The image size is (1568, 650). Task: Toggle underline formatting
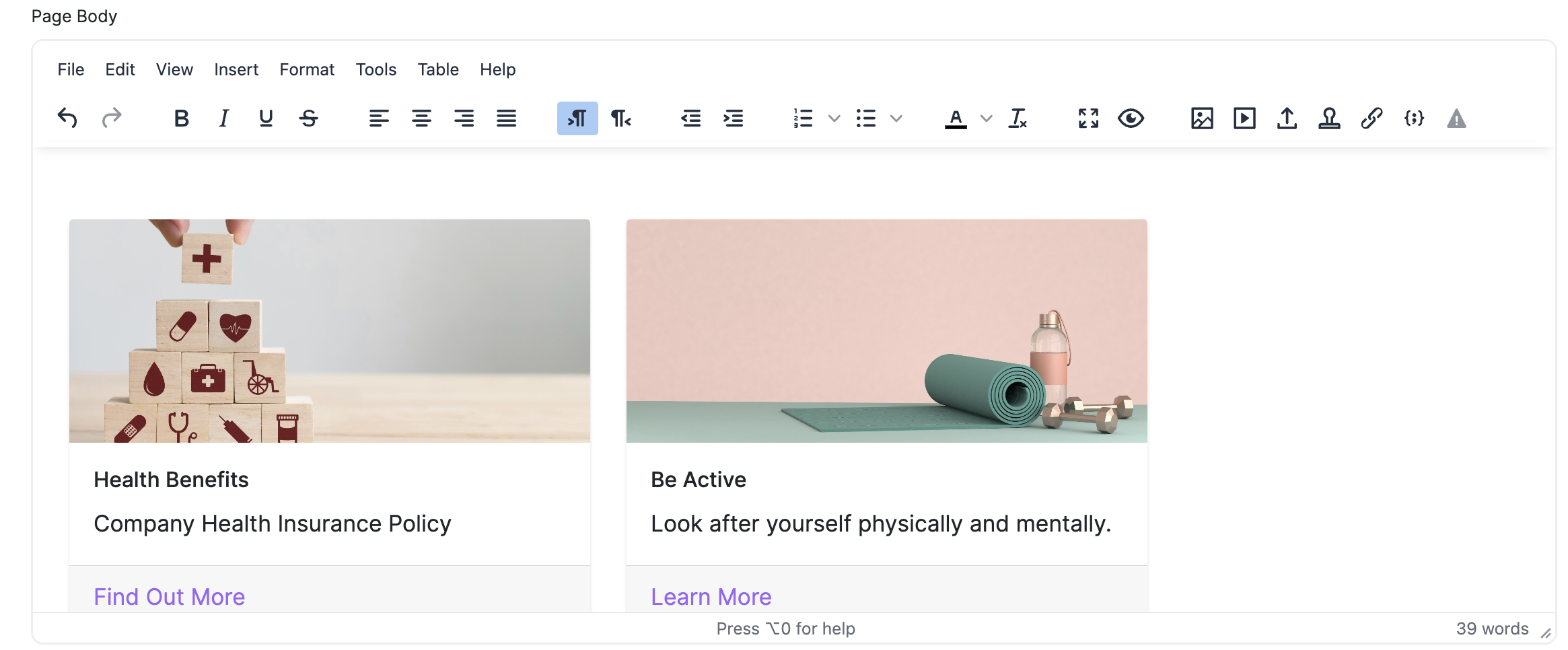pyautogui.click(x=266, y=118)
